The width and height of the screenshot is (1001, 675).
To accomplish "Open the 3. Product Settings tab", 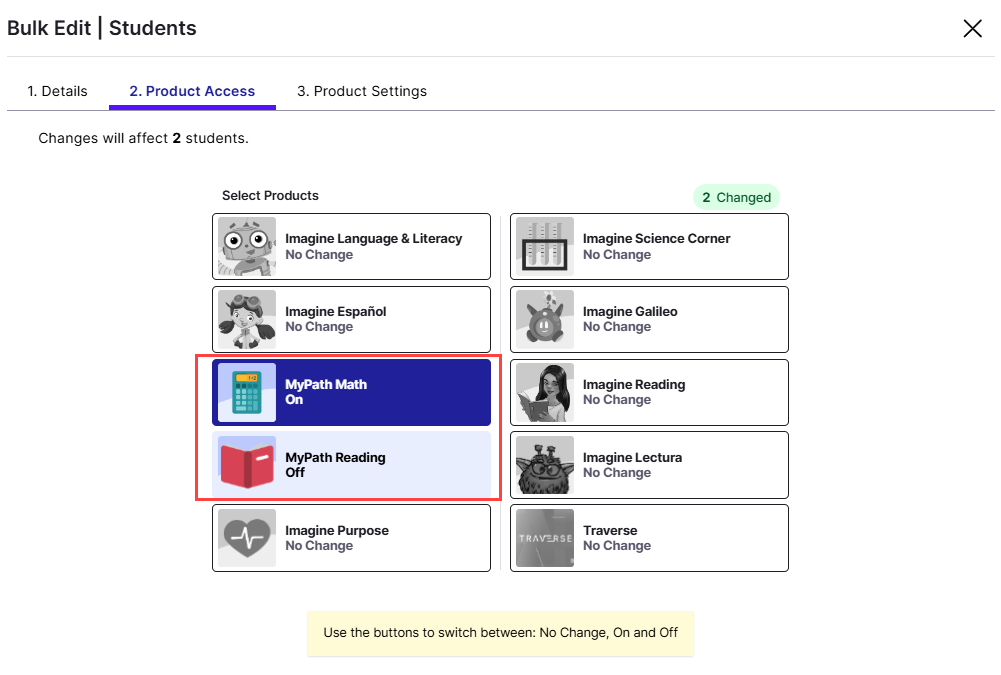I will click(362, 91).
